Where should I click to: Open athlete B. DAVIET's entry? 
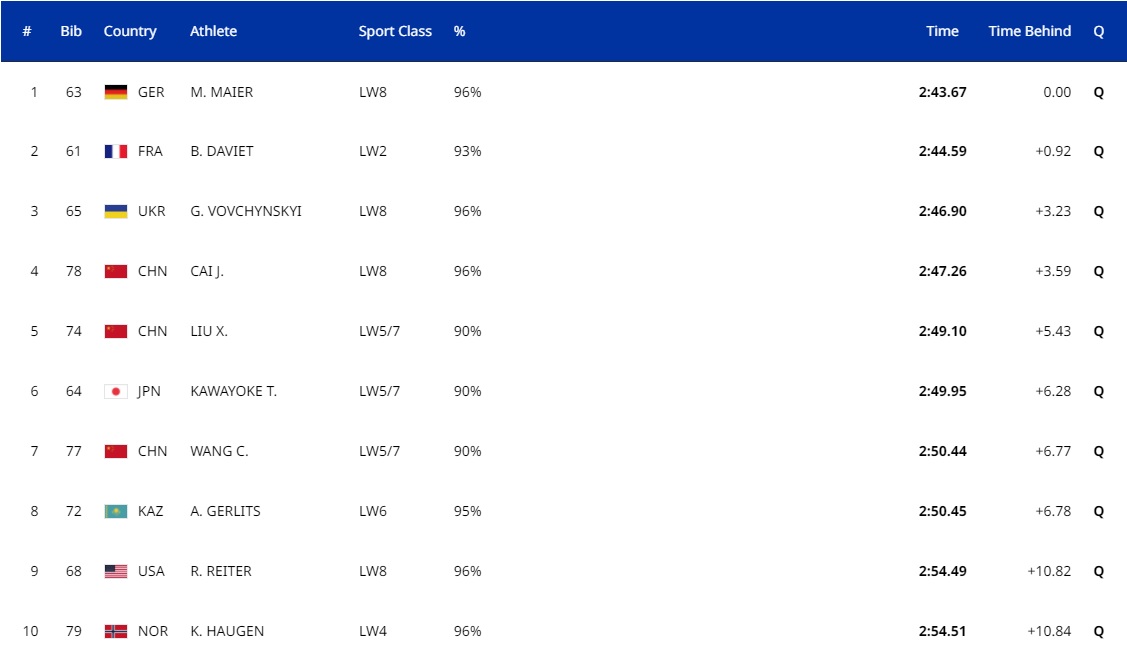point(221,152)
